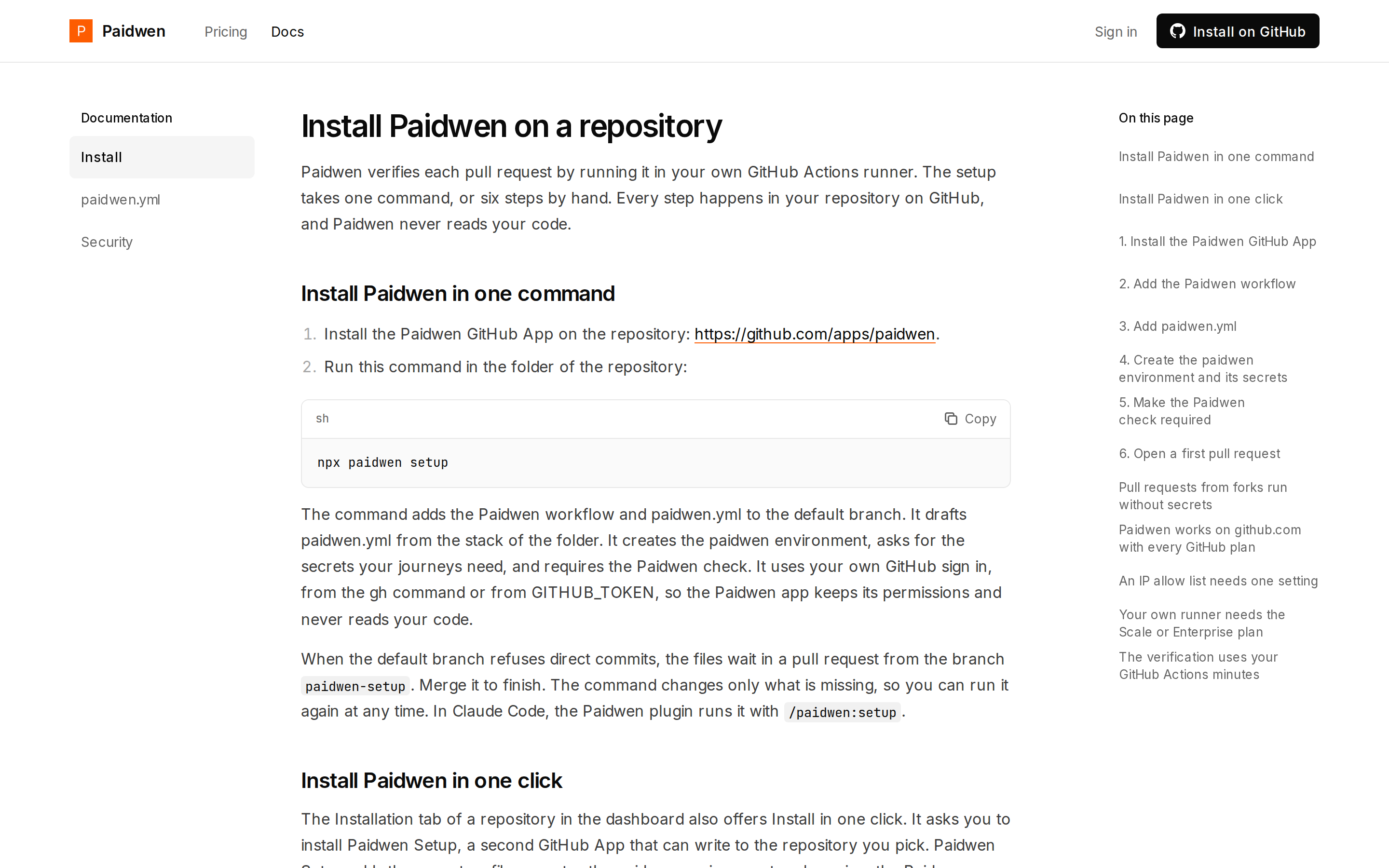Jump to 'Install Paidwen in one click' section
Image resolution: width=1389 pixels, height=868 pixels.
pyautogui.click(x=1200, y=199)
